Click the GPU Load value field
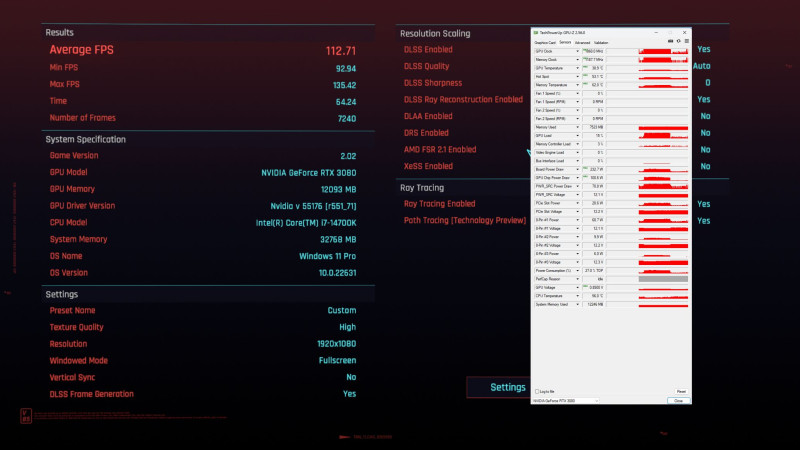This screenshot has width=800, height=450. pyautogui.click(x=593, y=136)
